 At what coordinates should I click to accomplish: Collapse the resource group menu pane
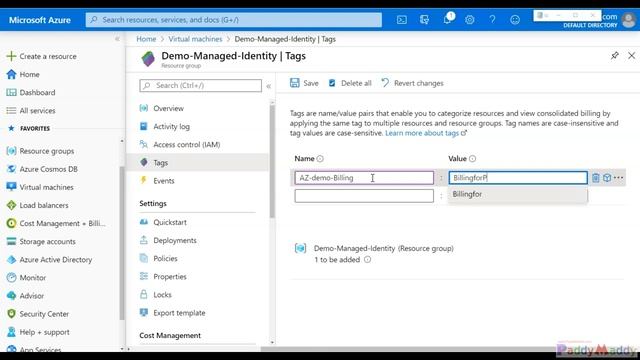pos(269,86)
